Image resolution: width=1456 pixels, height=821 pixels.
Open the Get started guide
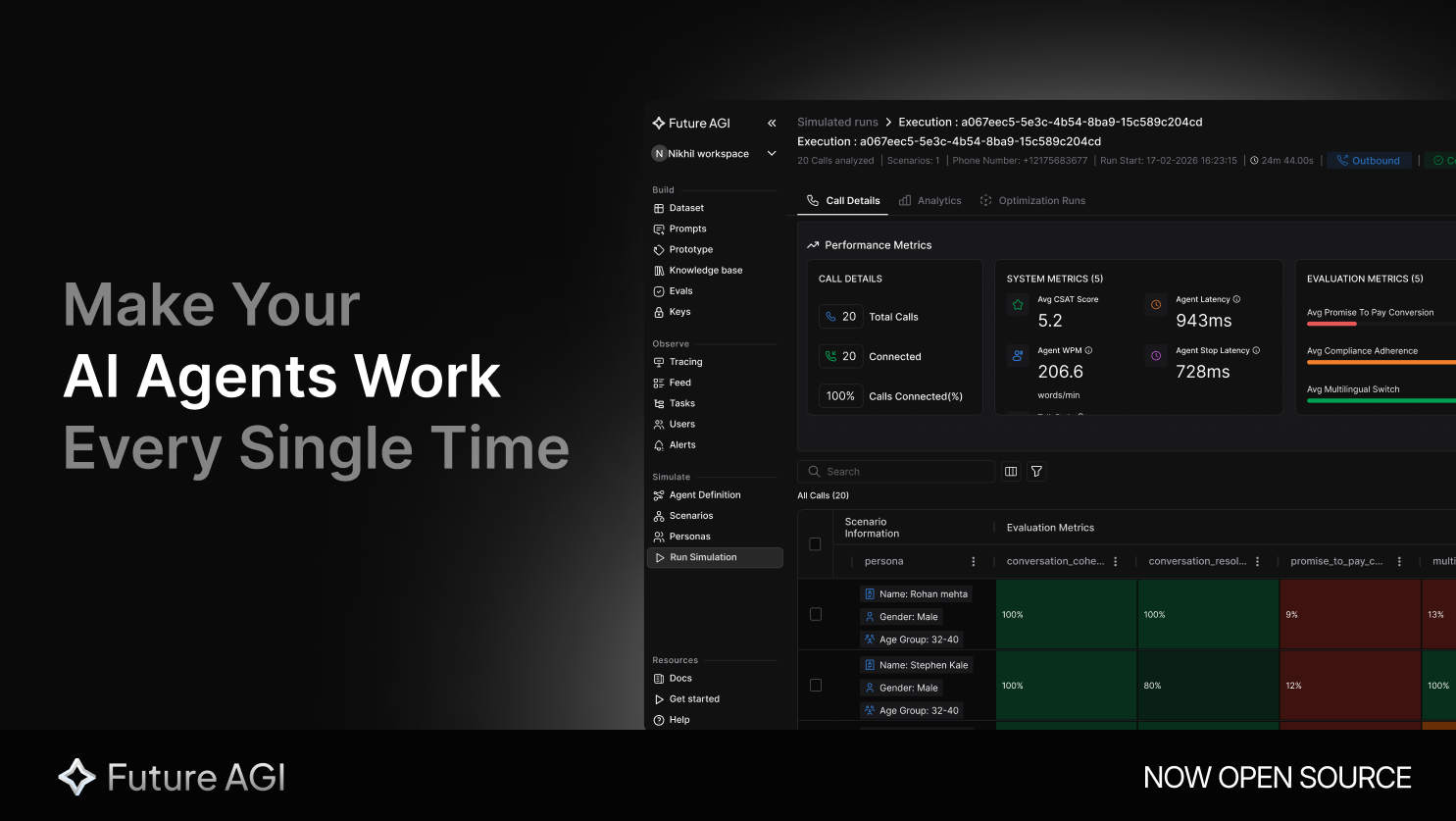click(686, 699)
